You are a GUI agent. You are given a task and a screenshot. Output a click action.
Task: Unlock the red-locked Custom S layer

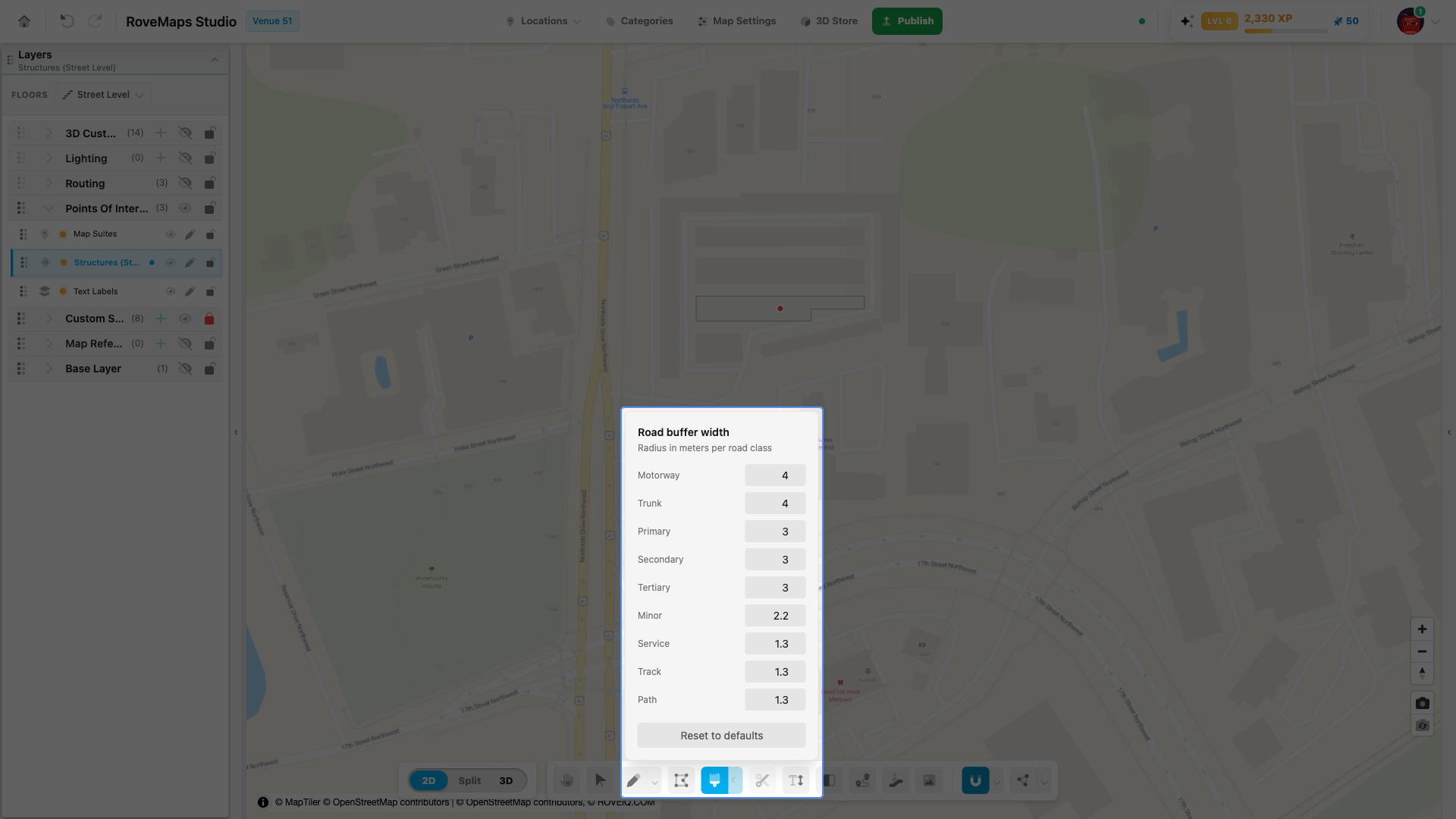pos(209,318)
